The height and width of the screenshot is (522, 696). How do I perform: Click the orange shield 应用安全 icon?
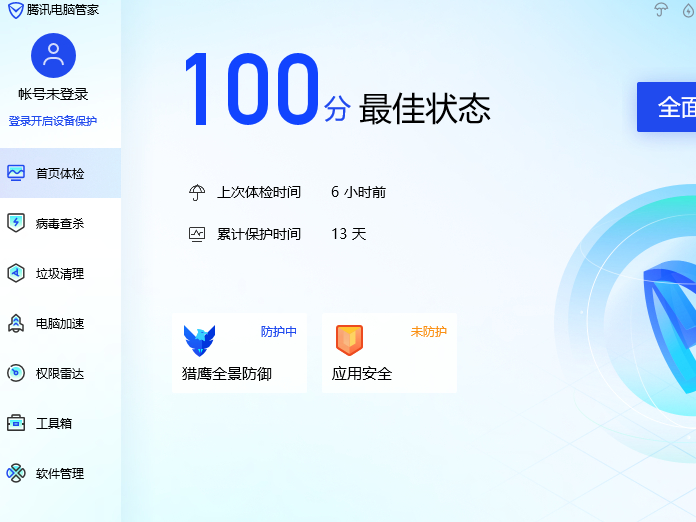[x=349, y=340]
